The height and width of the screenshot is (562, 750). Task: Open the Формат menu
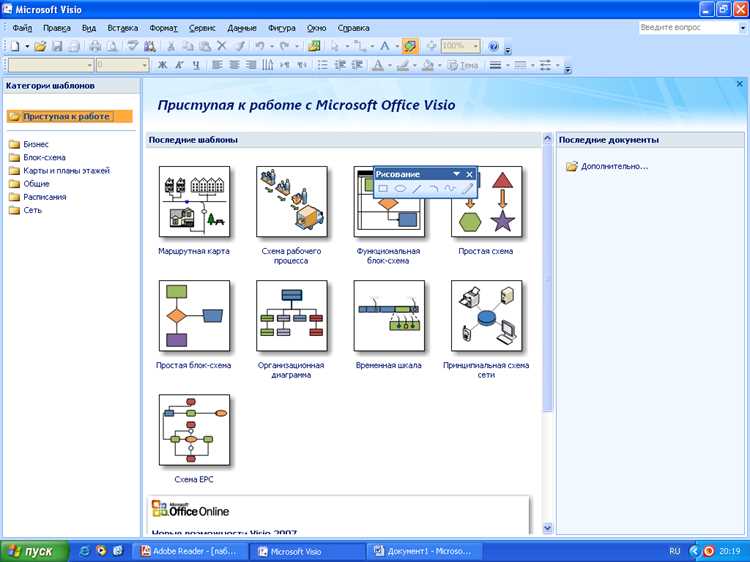pos(163,28)
